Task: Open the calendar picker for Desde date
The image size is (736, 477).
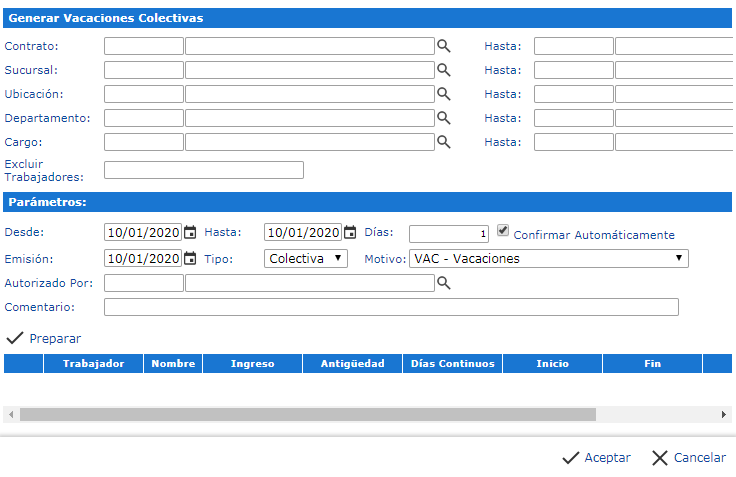Action: (190, 233)
